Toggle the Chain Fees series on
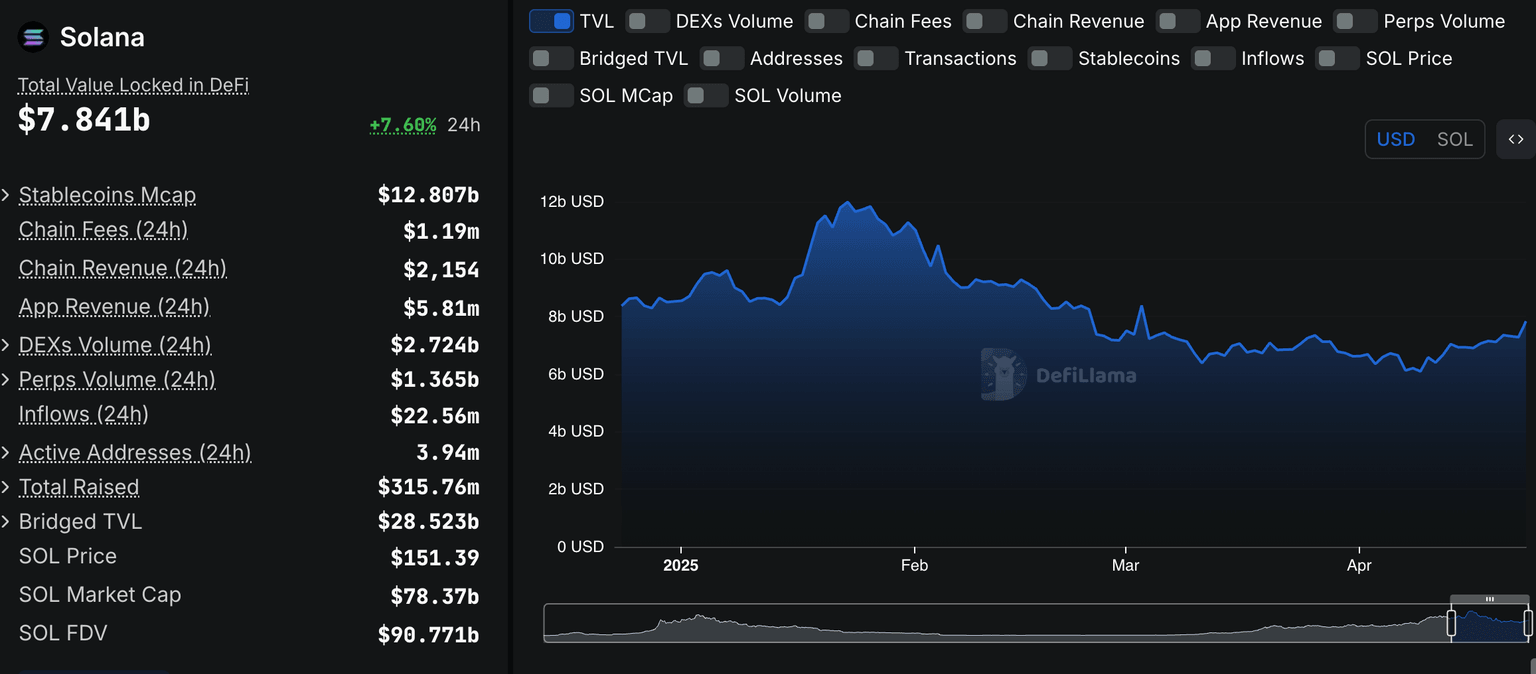This screenshot has width=1536, height=674. (x=826, y=21)
